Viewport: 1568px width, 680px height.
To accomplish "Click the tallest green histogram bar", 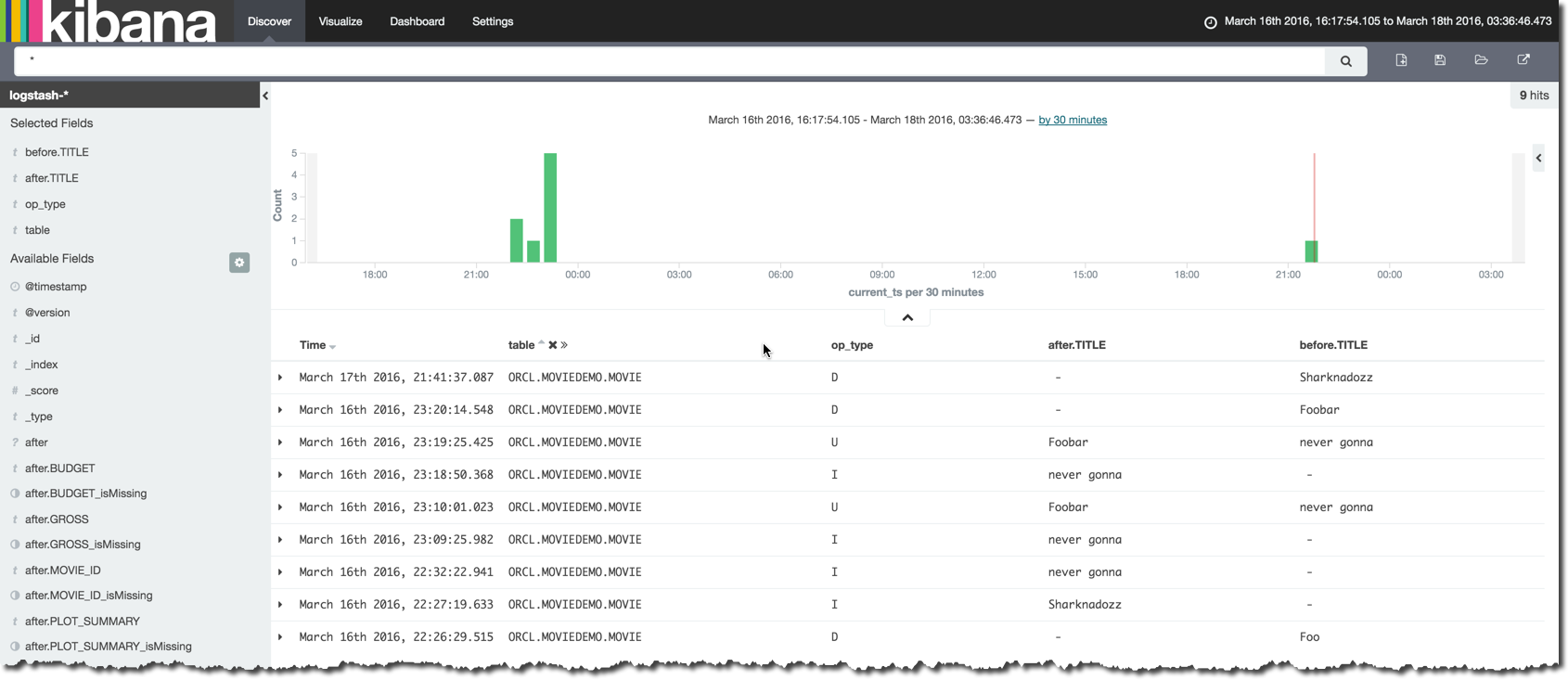I will [x=550, y=209].
